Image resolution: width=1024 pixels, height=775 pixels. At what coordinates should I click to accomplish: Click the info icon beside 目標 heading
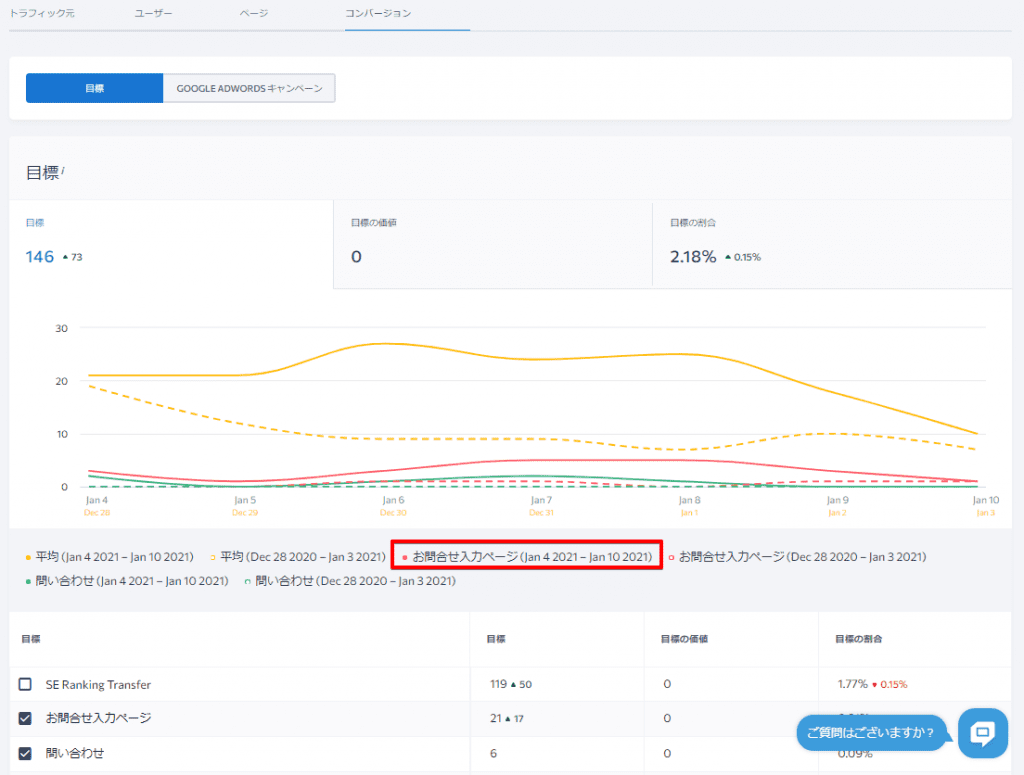pyautogui.click(x=63, y=170)
